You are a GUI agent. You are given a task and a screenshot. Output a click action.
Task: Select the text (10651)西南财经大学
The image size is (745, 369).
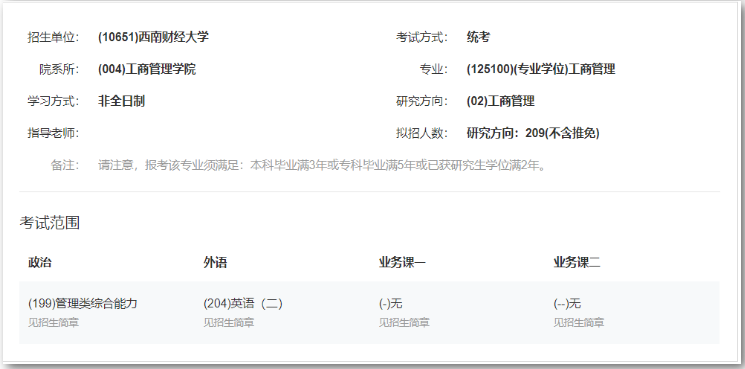point(153,37)
